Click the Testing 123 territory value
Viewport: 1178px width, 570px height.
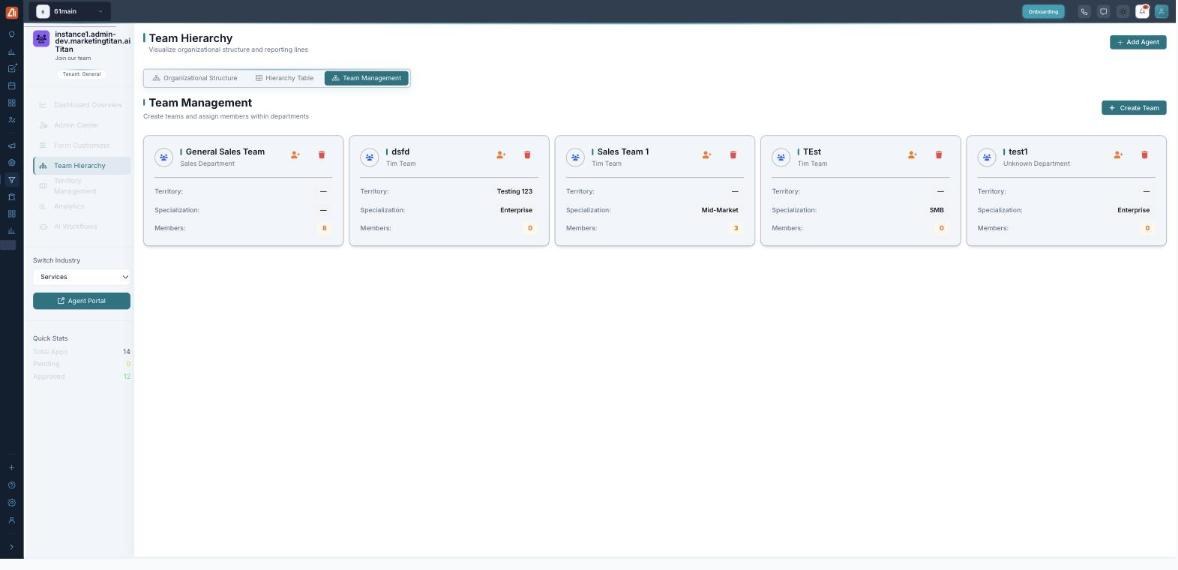pyautogui.click(x=515, y=192)
